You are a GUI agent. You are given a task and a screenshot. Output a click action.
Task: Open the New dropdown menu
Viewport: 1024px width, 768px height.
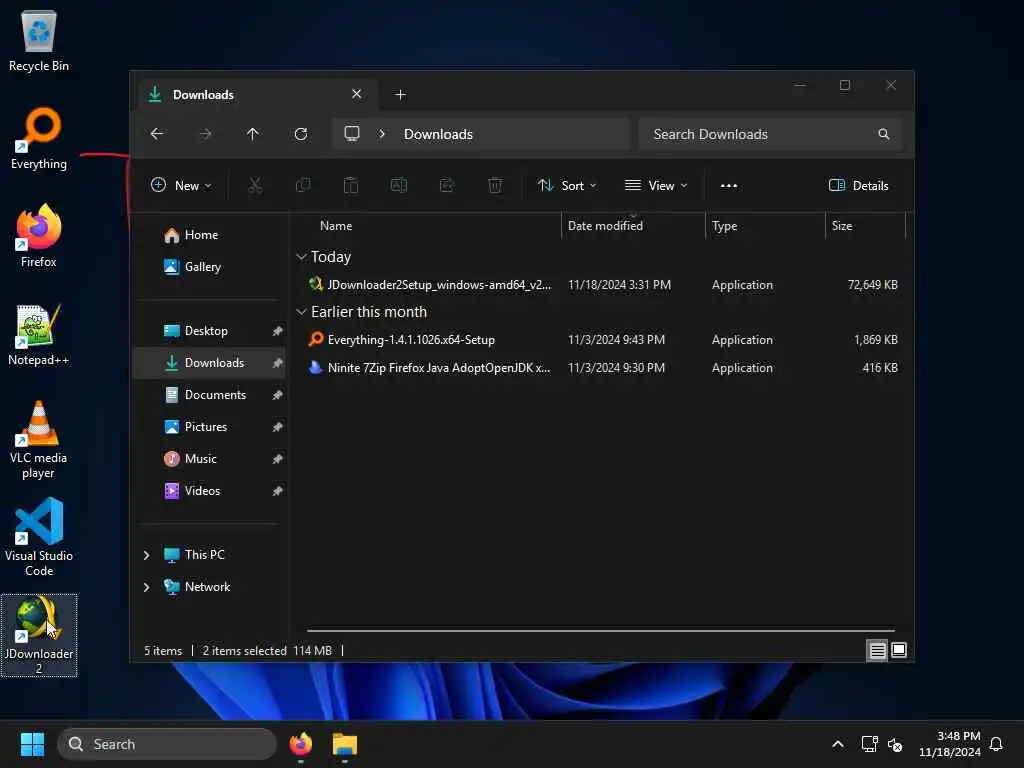181,185
